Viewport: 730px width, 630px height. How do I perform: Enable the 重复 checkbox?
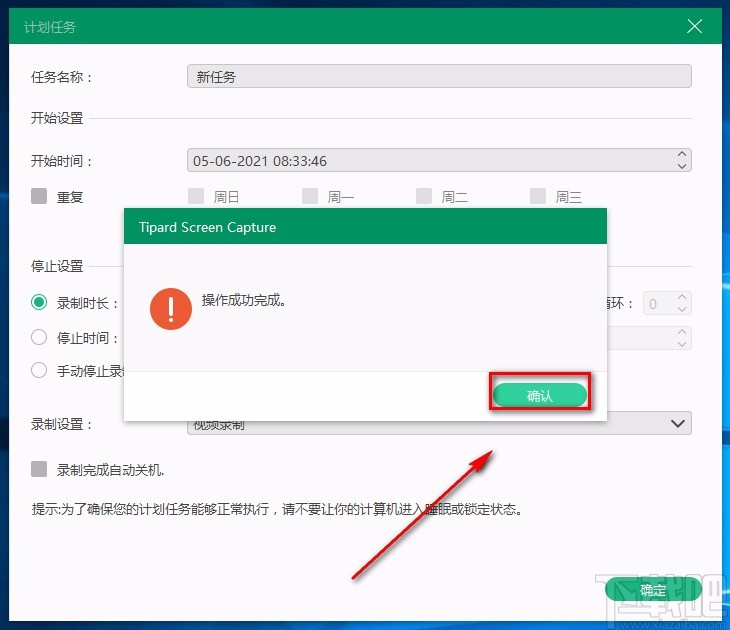coord(39,196)
